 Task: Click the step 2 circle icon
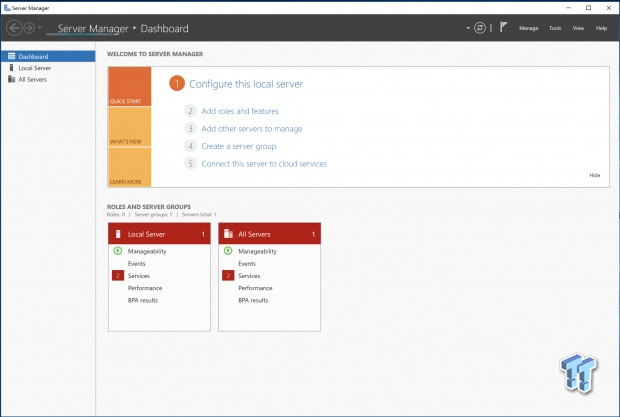pos(190,111)
